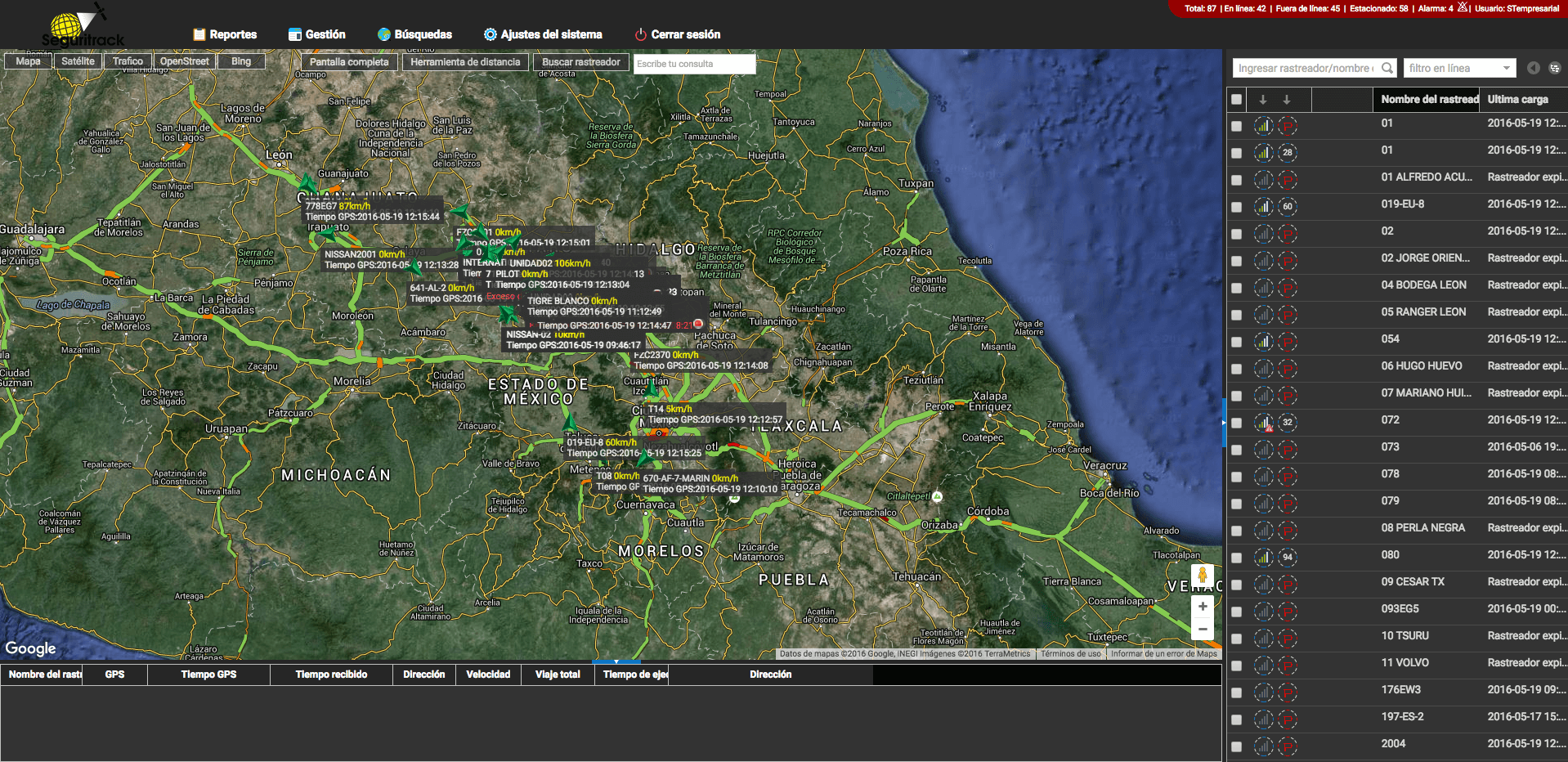Click the speed 60 badge for 019-EU-8

click(1288, 207)
